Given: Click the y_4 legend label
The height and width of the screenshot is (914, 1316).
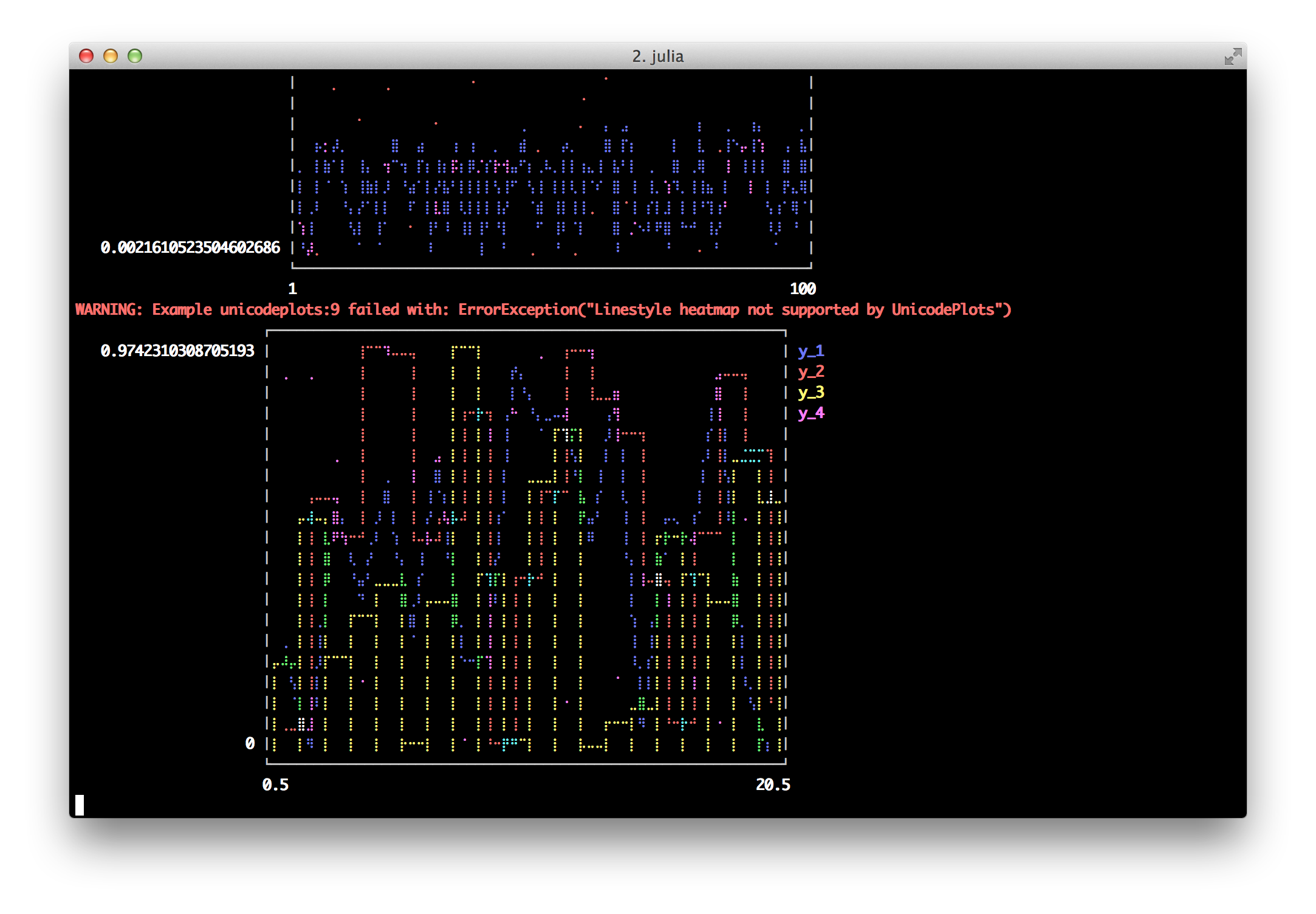Looking at the screenshot, I should click(x=811, y=413).
